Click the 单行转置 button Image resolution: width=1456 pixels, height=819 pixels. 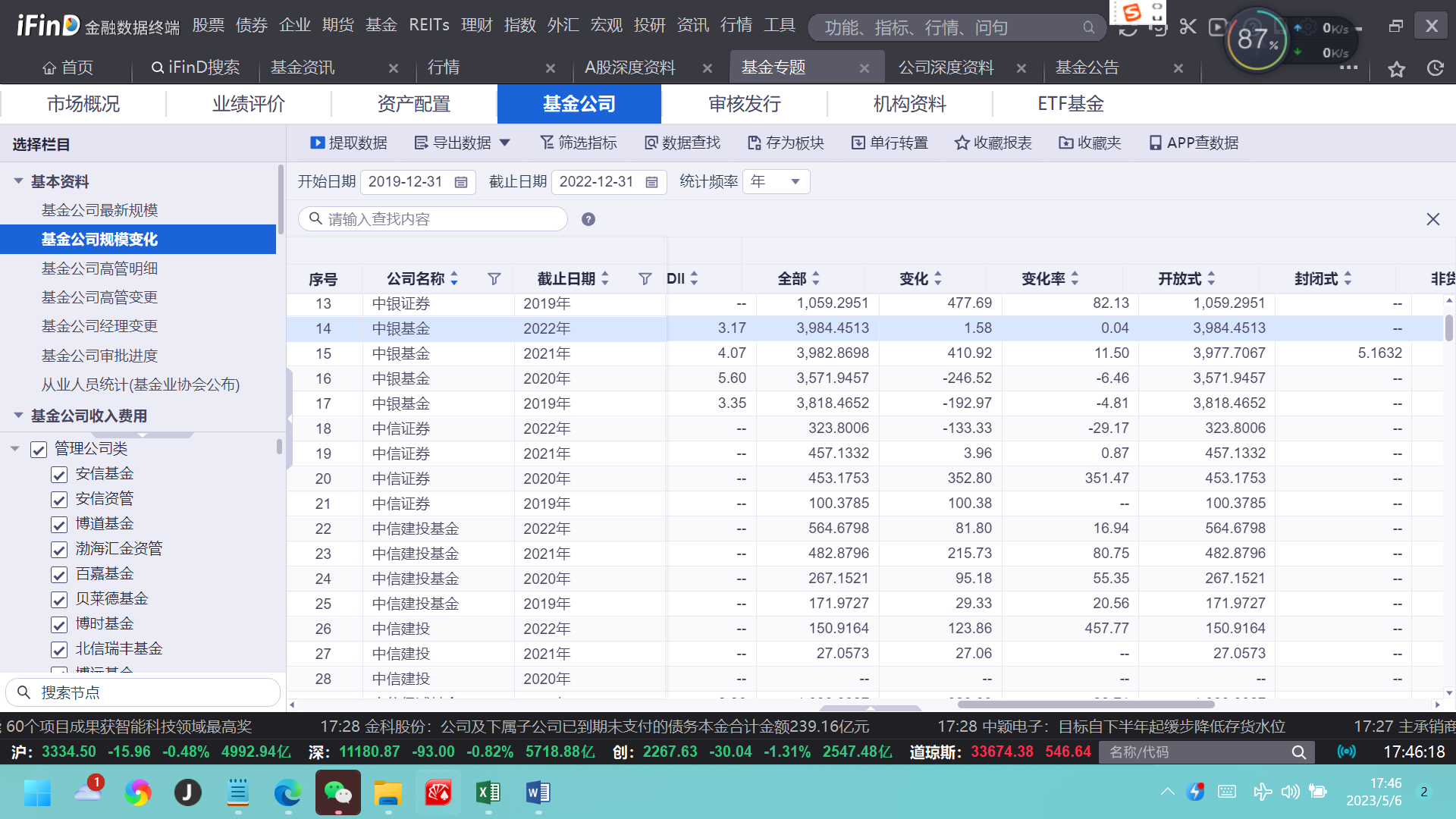pyautogui.click(x=890, y=143)
